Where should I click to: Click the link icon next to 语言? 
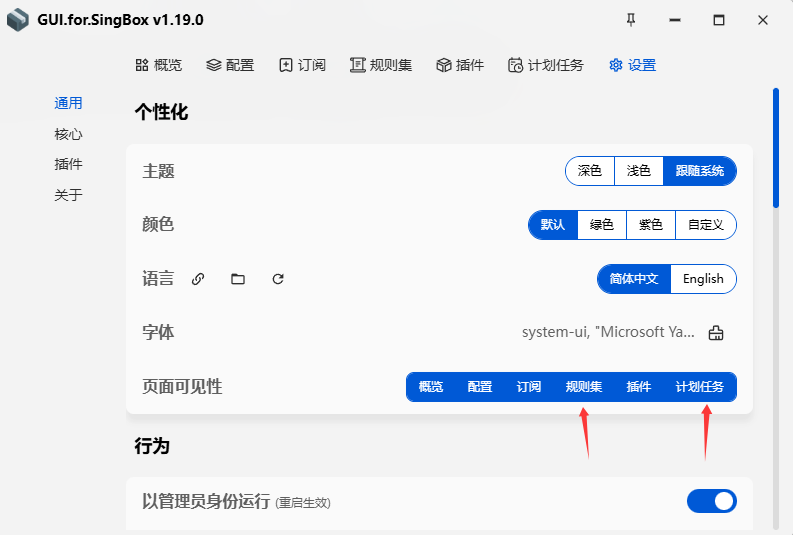198,279
